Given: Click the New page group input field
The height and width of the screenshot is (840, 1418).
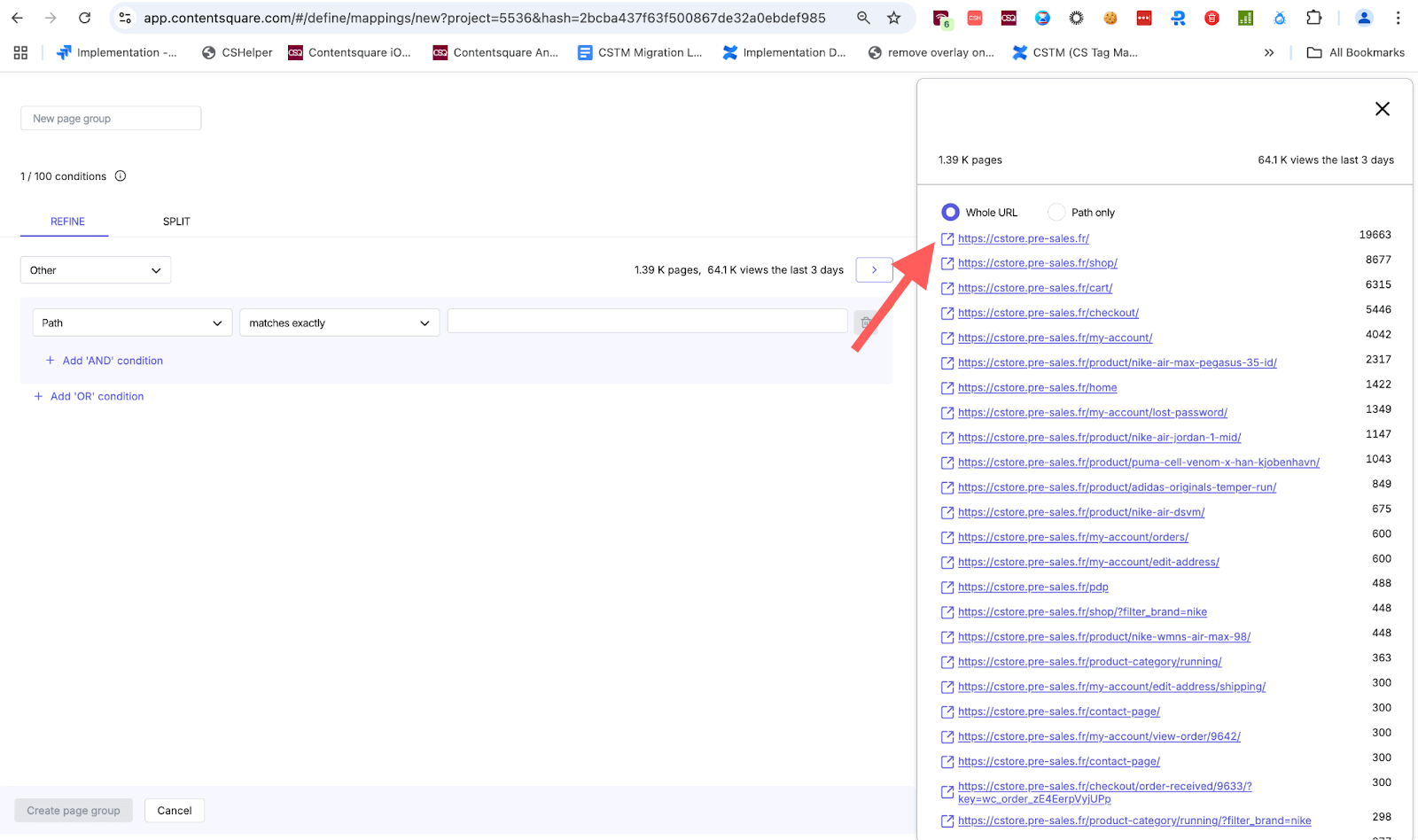Looking at the screenshot, I should 110,118.
